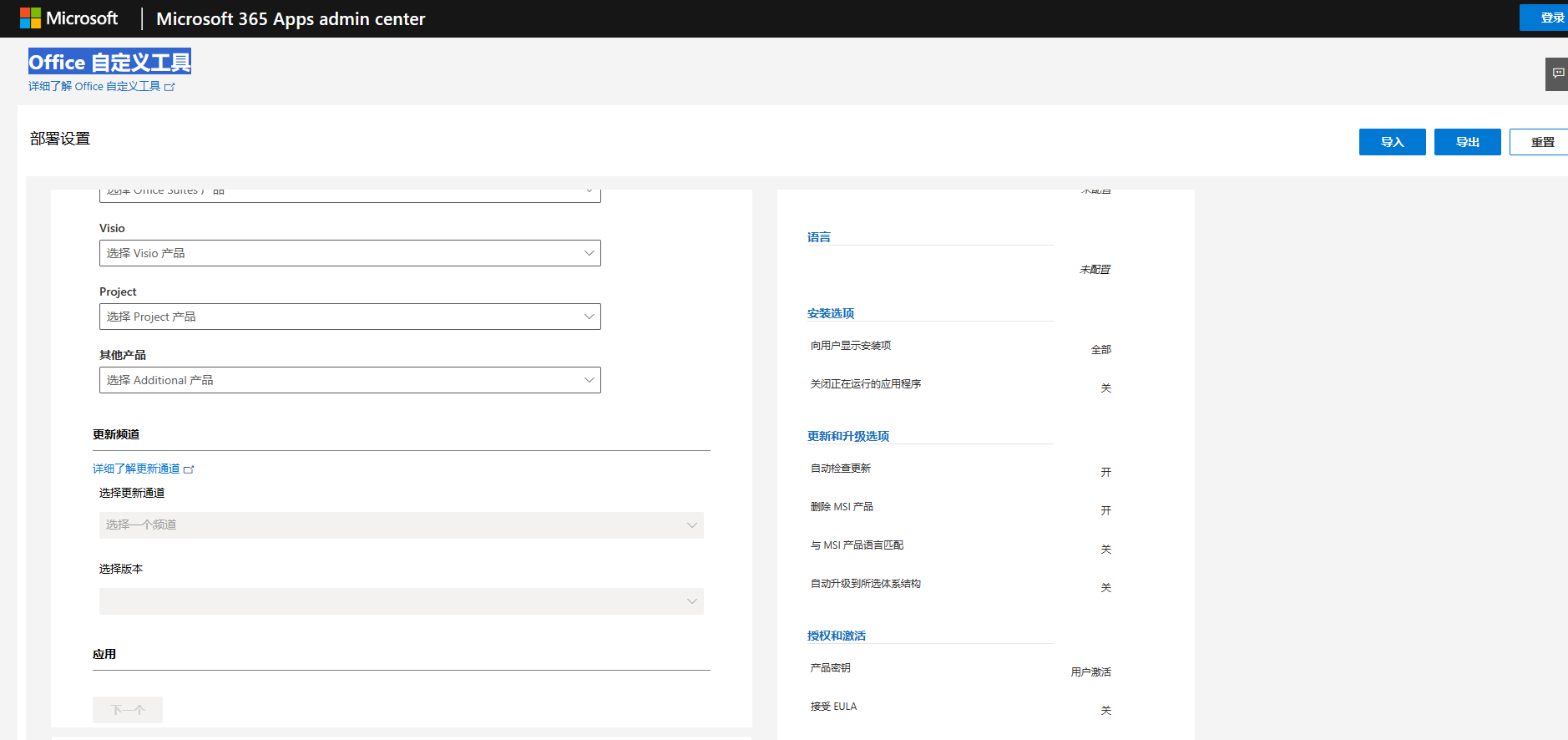1568x740 pixels.
Task: Click 自动升级到所选体系结构 row
Action: [960, 584]
